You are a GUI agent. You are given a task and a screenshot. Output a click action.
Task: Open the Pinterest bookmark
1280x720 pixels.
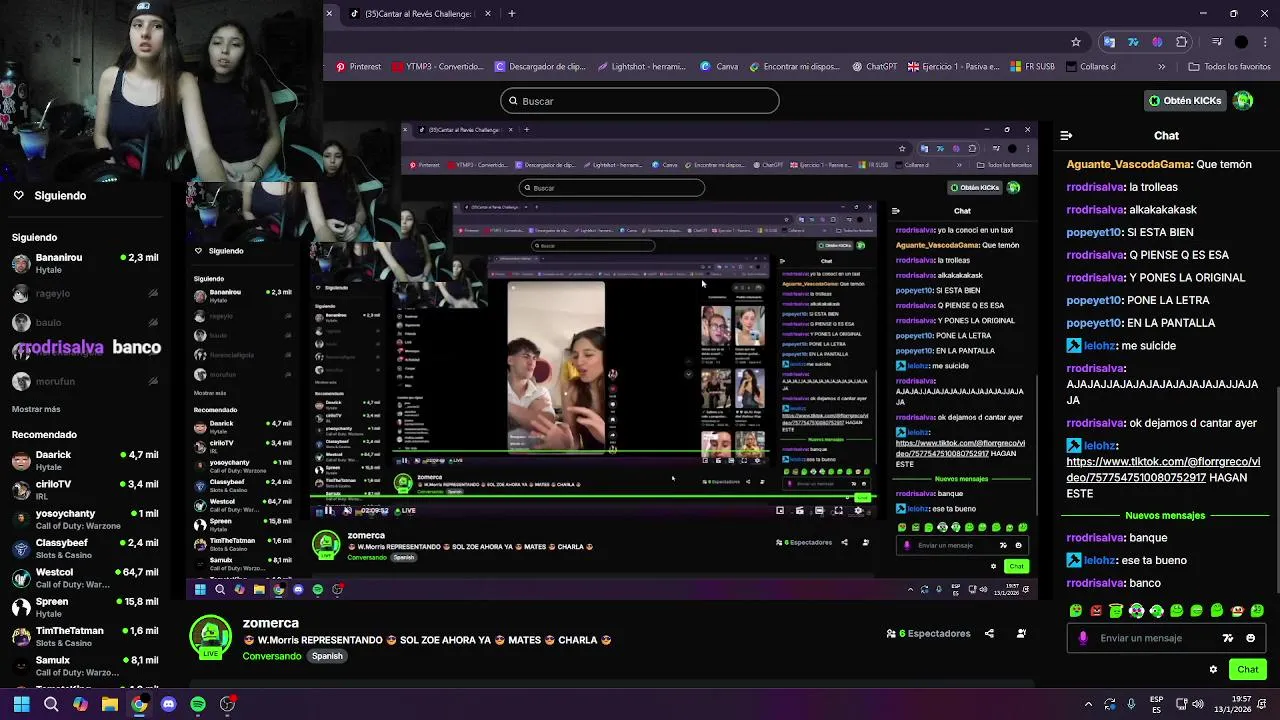(x=358, y=67)
